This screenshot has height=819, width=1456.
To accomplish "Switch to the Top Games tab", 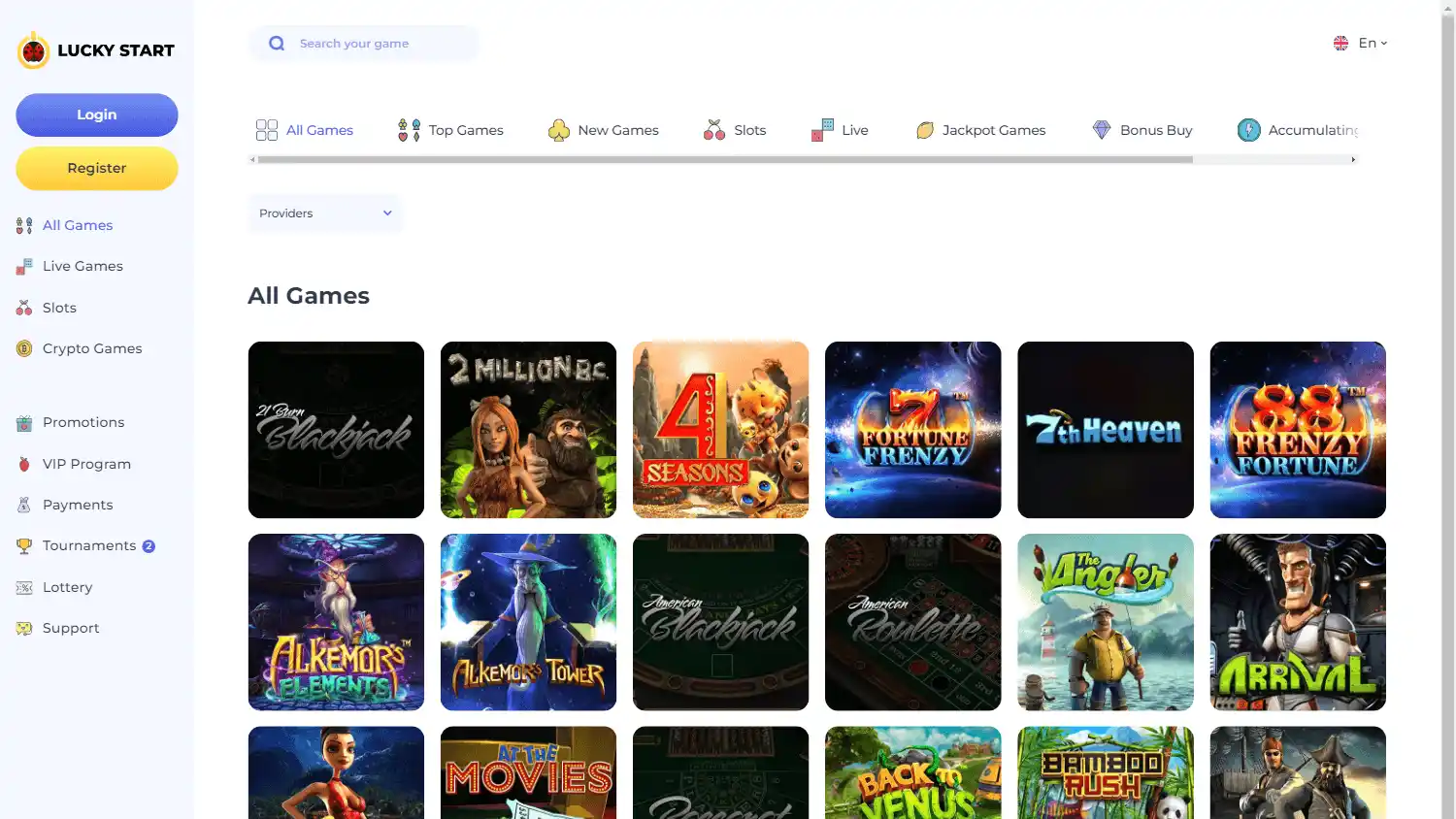I will pos(450,130).
